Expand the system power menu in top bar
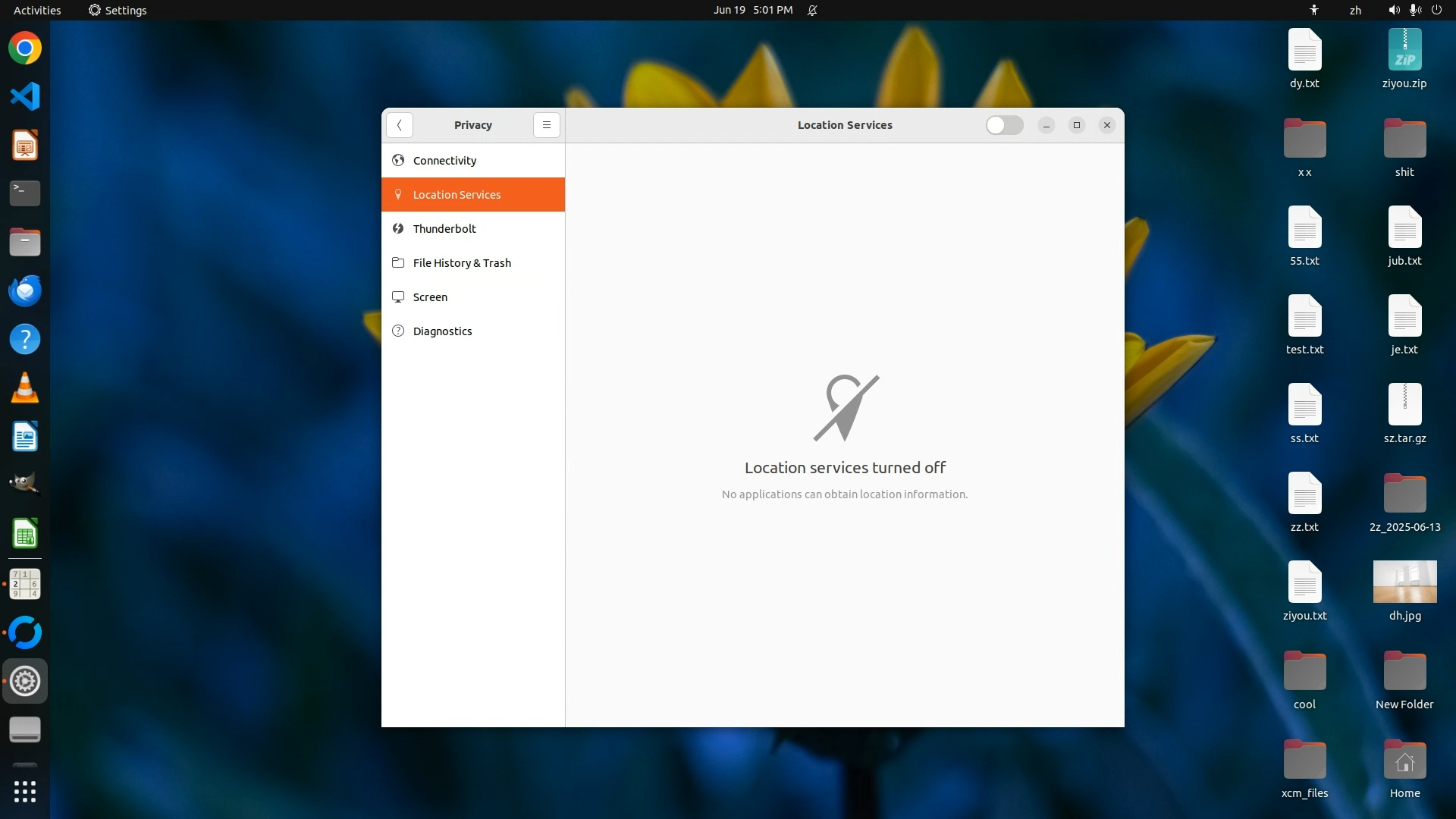 1436,10
